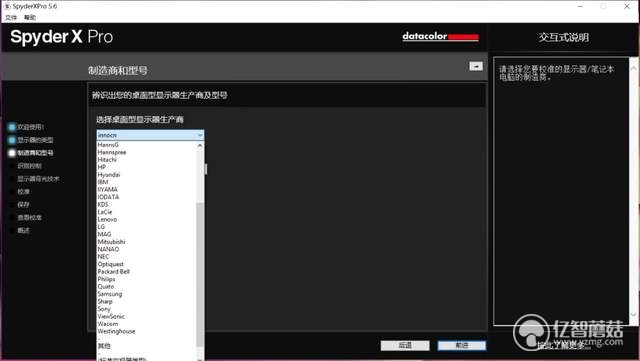Image resolution: width=640 pixels, height=361 pixels.
Task: Select the 查看校准 step in sidebar
Action: coord(29,218)
